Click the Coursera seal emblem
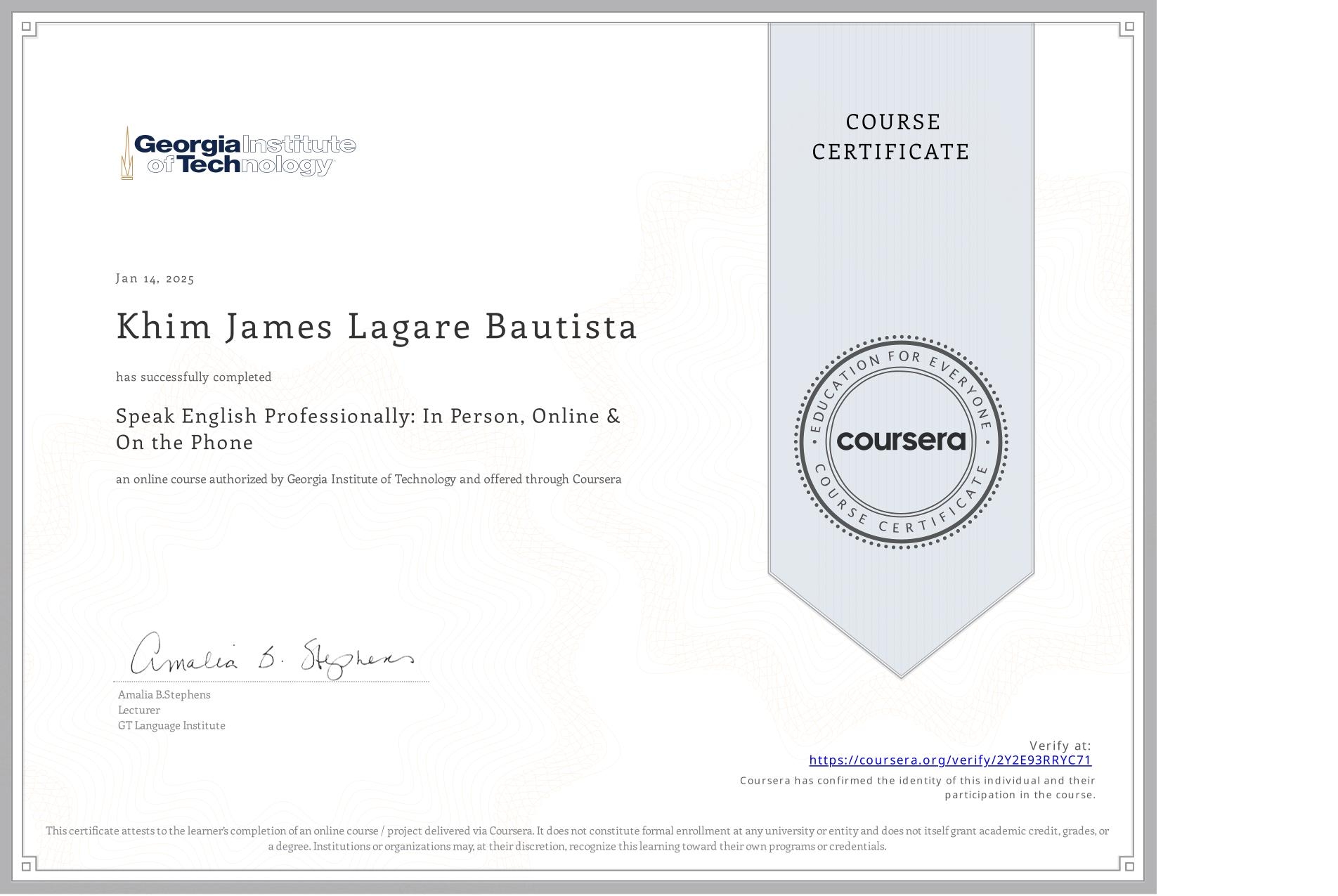Viewport: 1338px width, 896px height. pyautogui.click(x=901, y=441)
